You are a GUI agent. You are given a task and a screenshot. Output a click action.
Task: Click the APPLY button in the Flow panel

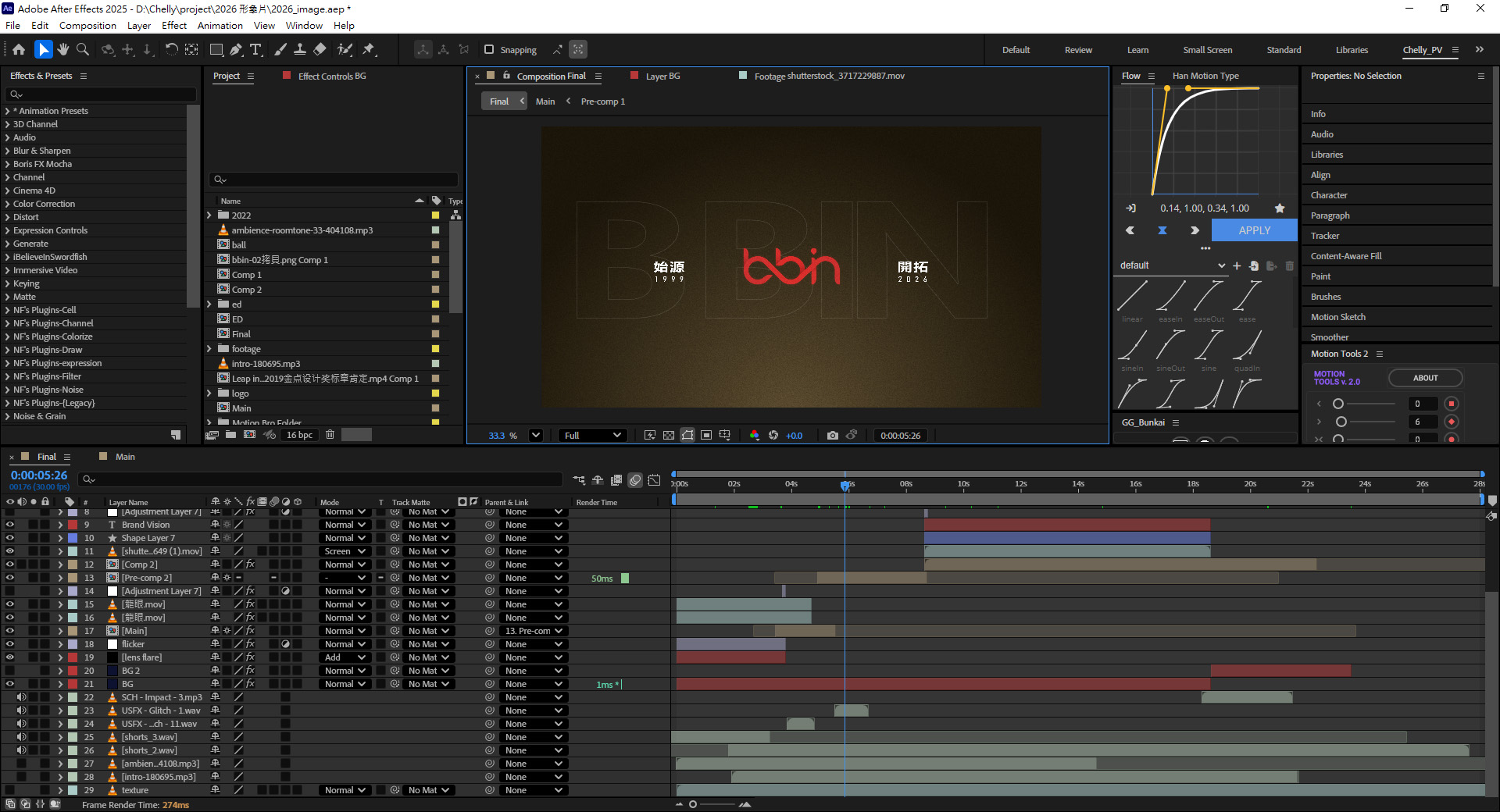(1253, 230)
